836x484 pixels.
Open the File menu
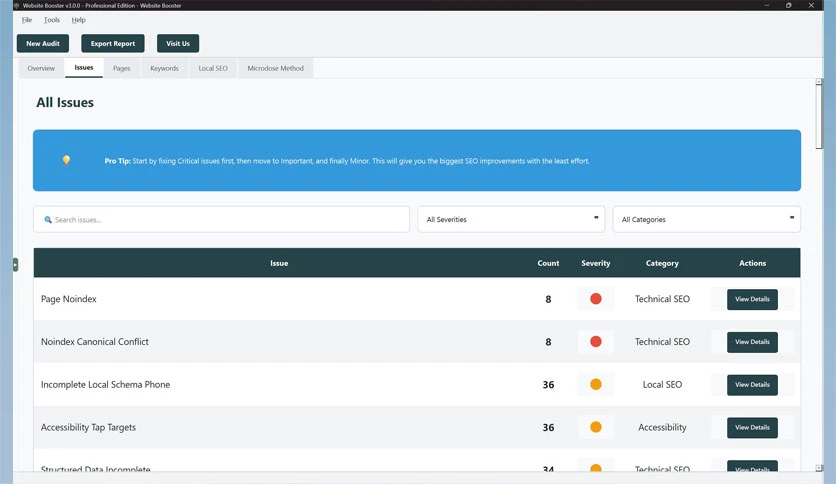pyautogui.click(x=27, y=20)
